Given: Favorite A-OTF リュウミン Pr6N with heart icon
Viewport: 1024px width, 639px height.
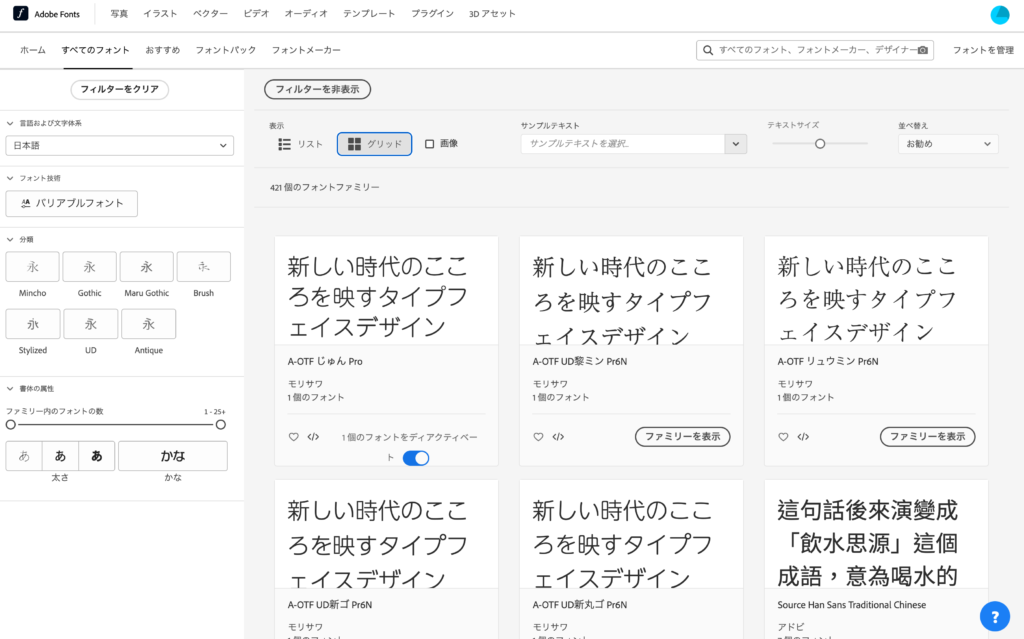Looking at the screenshot, I should pos(783,437).
